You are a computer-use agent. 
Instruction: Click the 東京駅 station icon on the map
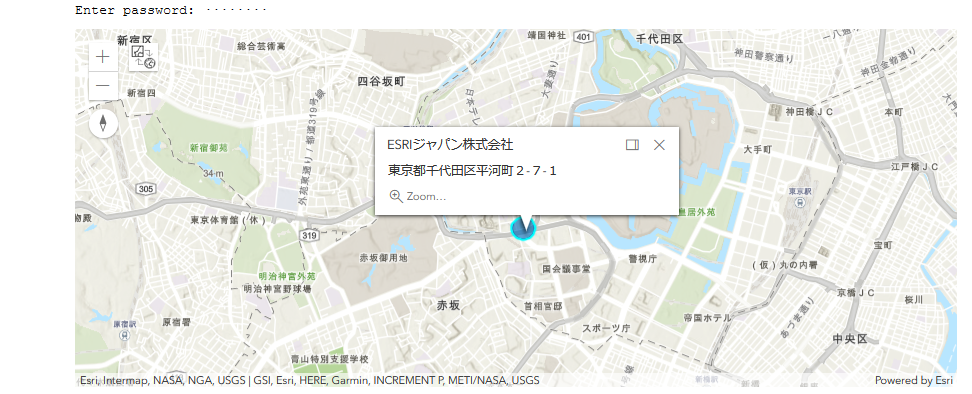coord(800,202)
